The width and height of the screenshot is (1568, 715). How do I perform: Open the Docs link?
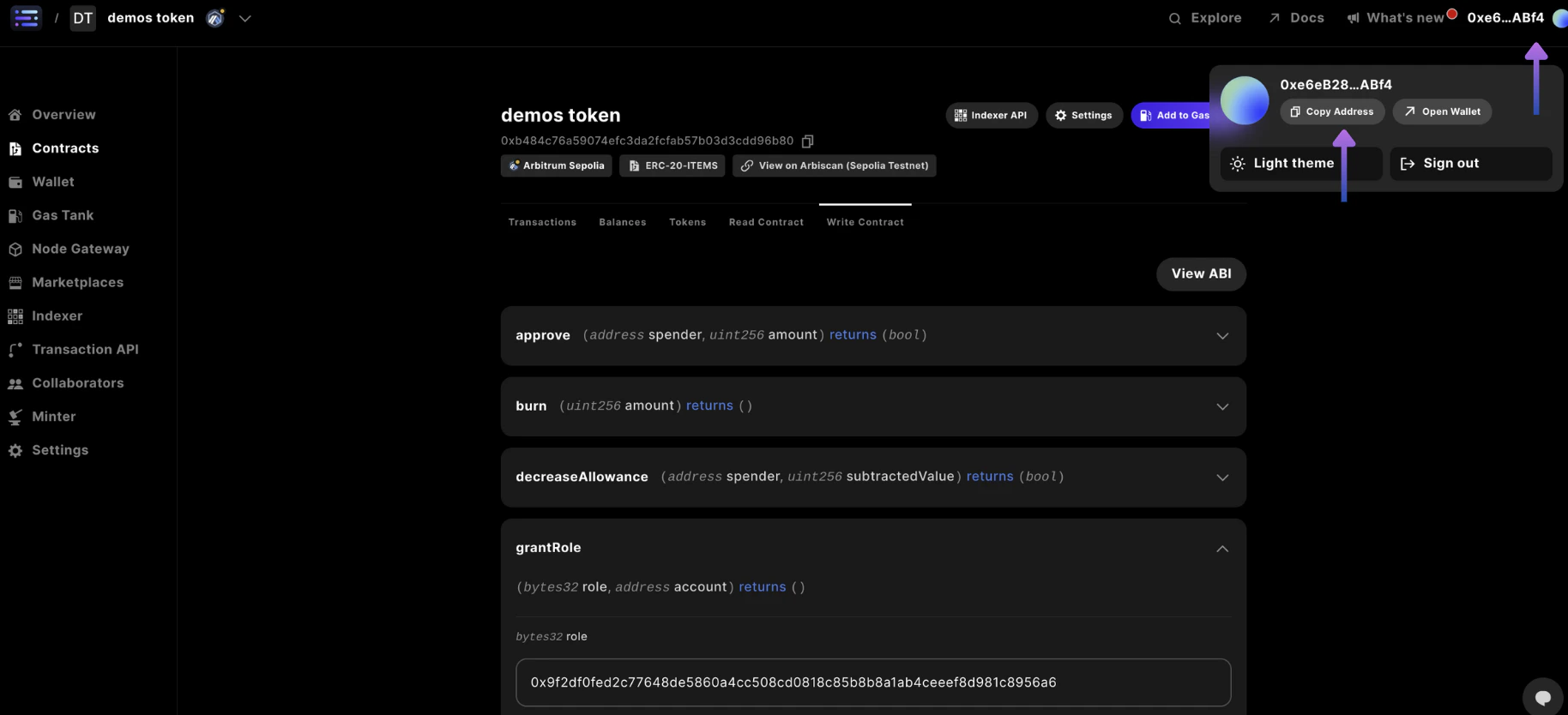[x=1296, y=18]
